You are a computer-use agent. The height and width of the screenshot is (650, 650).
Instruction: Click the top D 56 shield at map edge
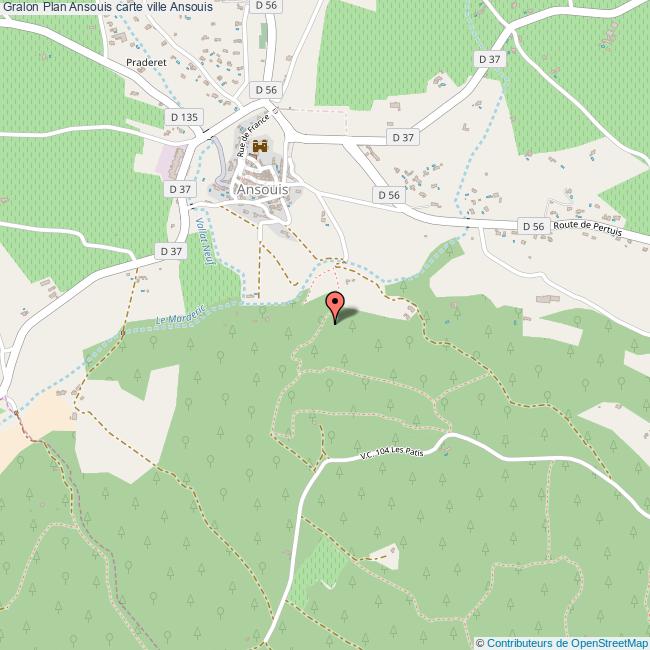(266, 6)
